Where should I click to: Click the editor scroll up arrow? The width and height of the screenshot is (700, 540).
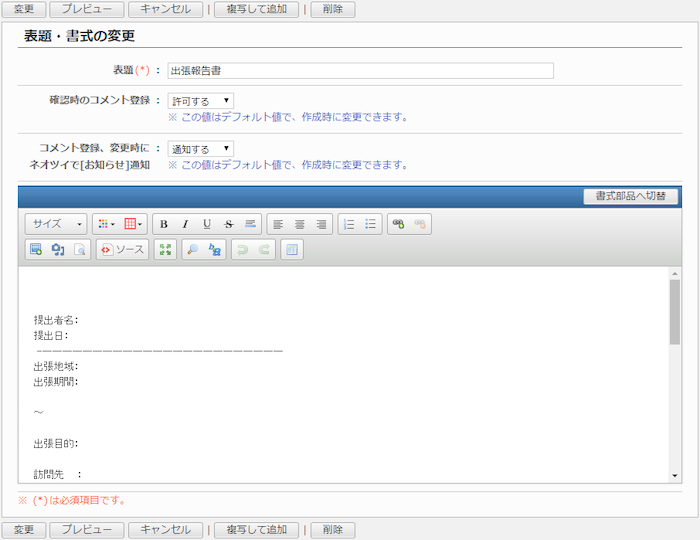(675, 273)
